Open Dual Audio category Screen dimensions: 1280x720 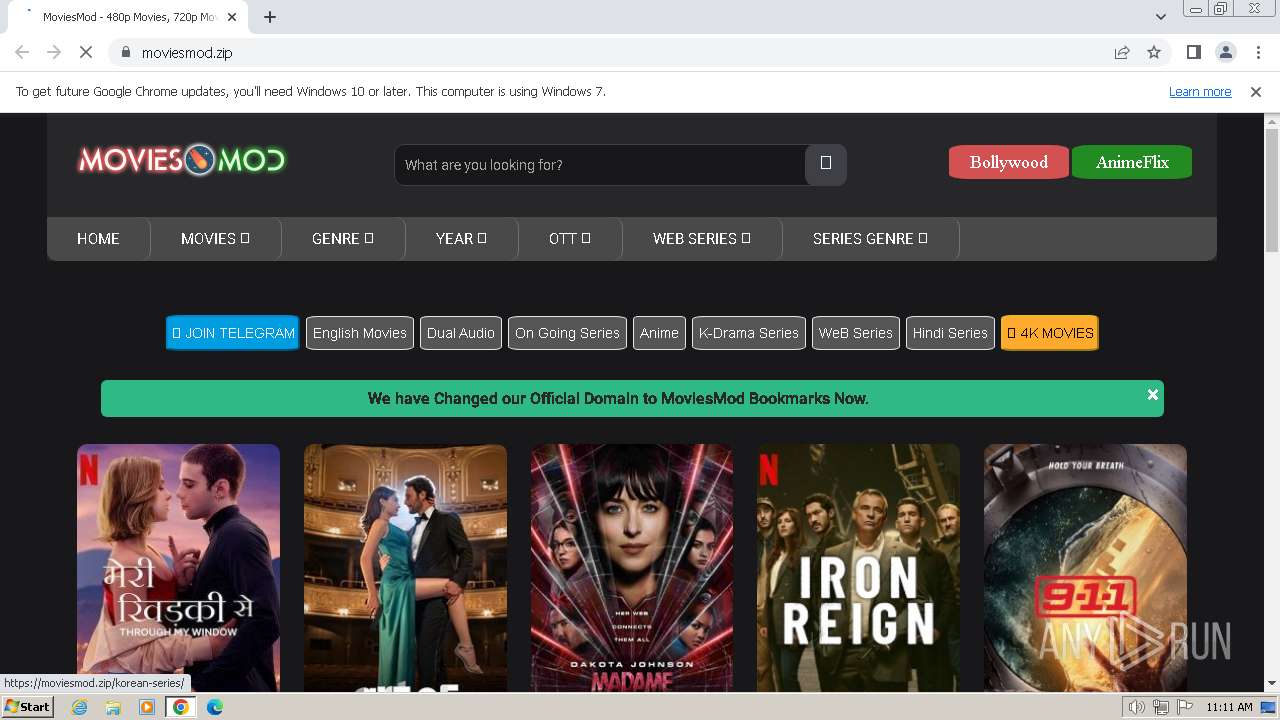(x=461, y=333)
